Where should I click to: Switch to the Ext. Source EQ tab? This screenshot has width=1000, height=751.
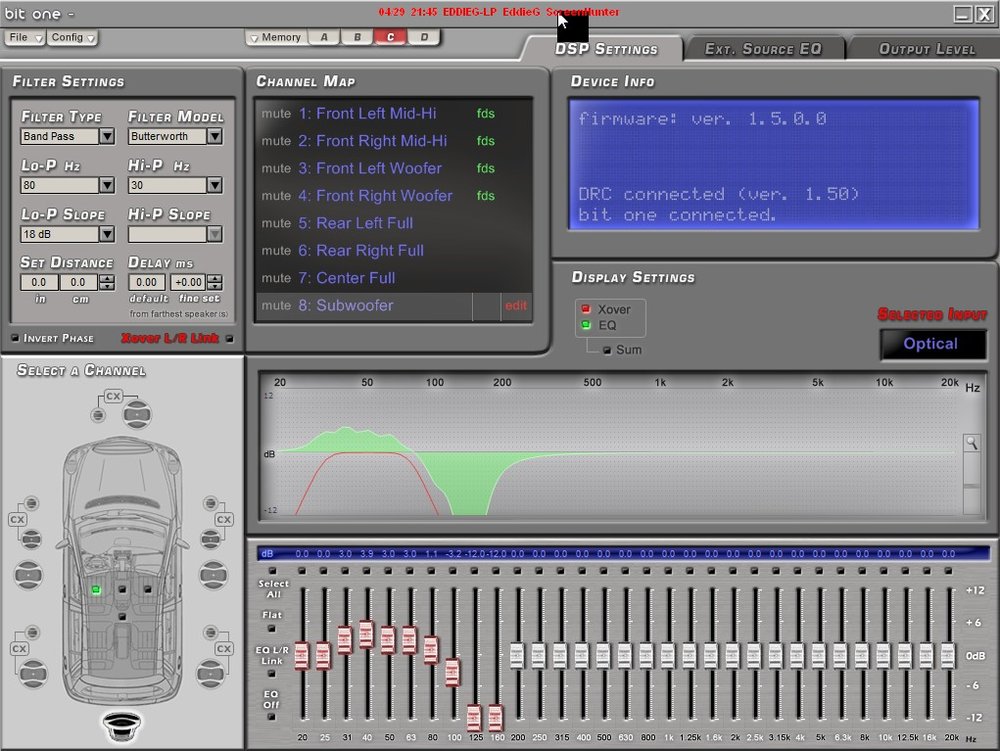pos(763,49)
